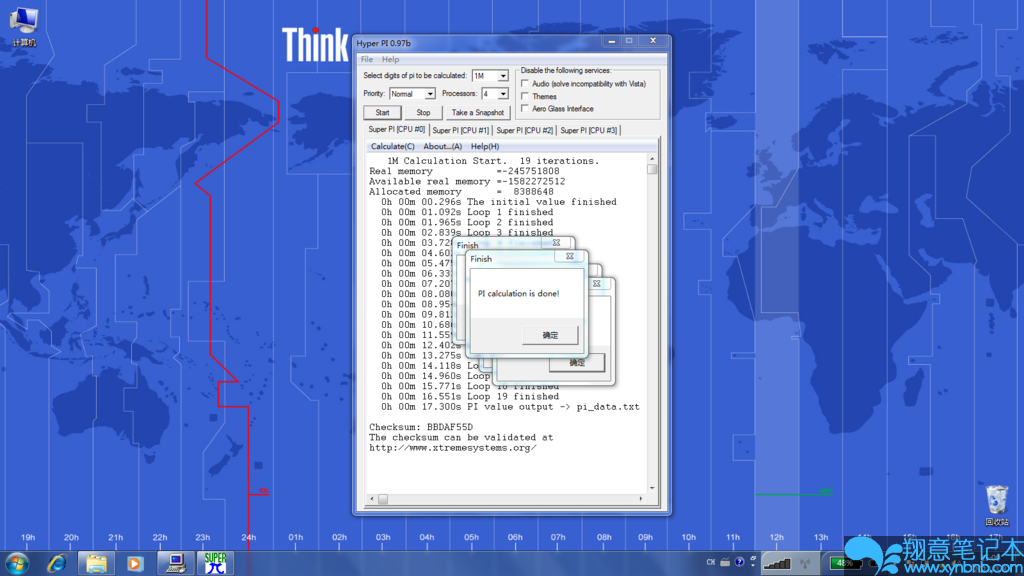
Task: Click the Checksum: BBDAF55D line
Action: pos(421,427)
